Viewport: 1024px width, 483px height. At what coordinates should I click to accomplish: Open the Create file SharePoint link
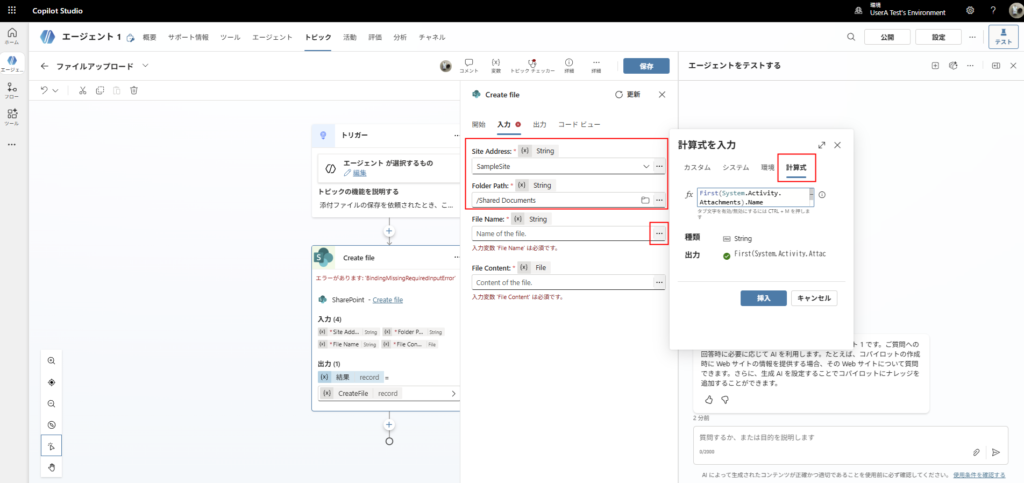[x=387, y=299]
